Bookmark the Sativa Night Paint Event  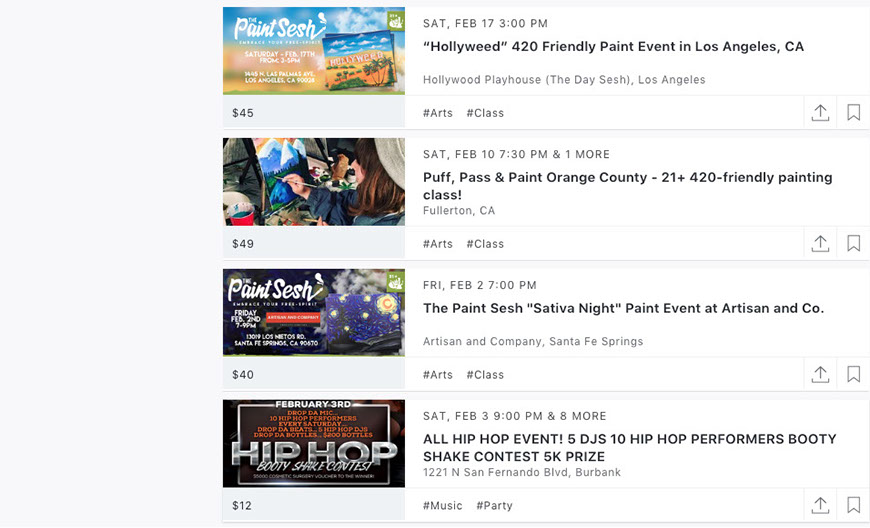853,375
